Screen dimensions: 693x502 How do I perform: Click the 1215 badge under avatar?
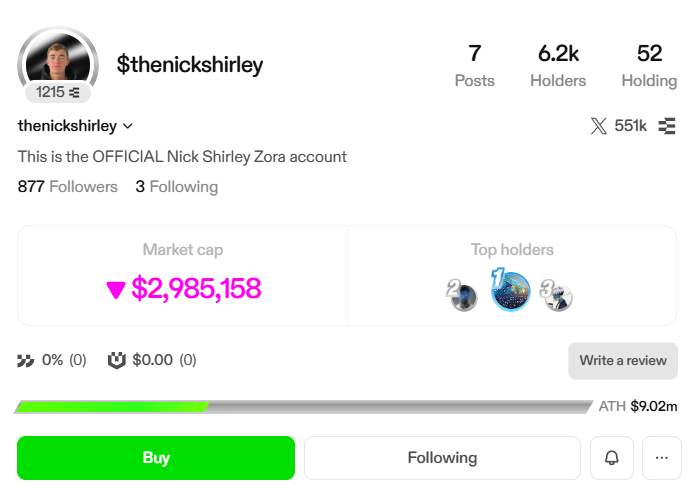click(58, 92)
